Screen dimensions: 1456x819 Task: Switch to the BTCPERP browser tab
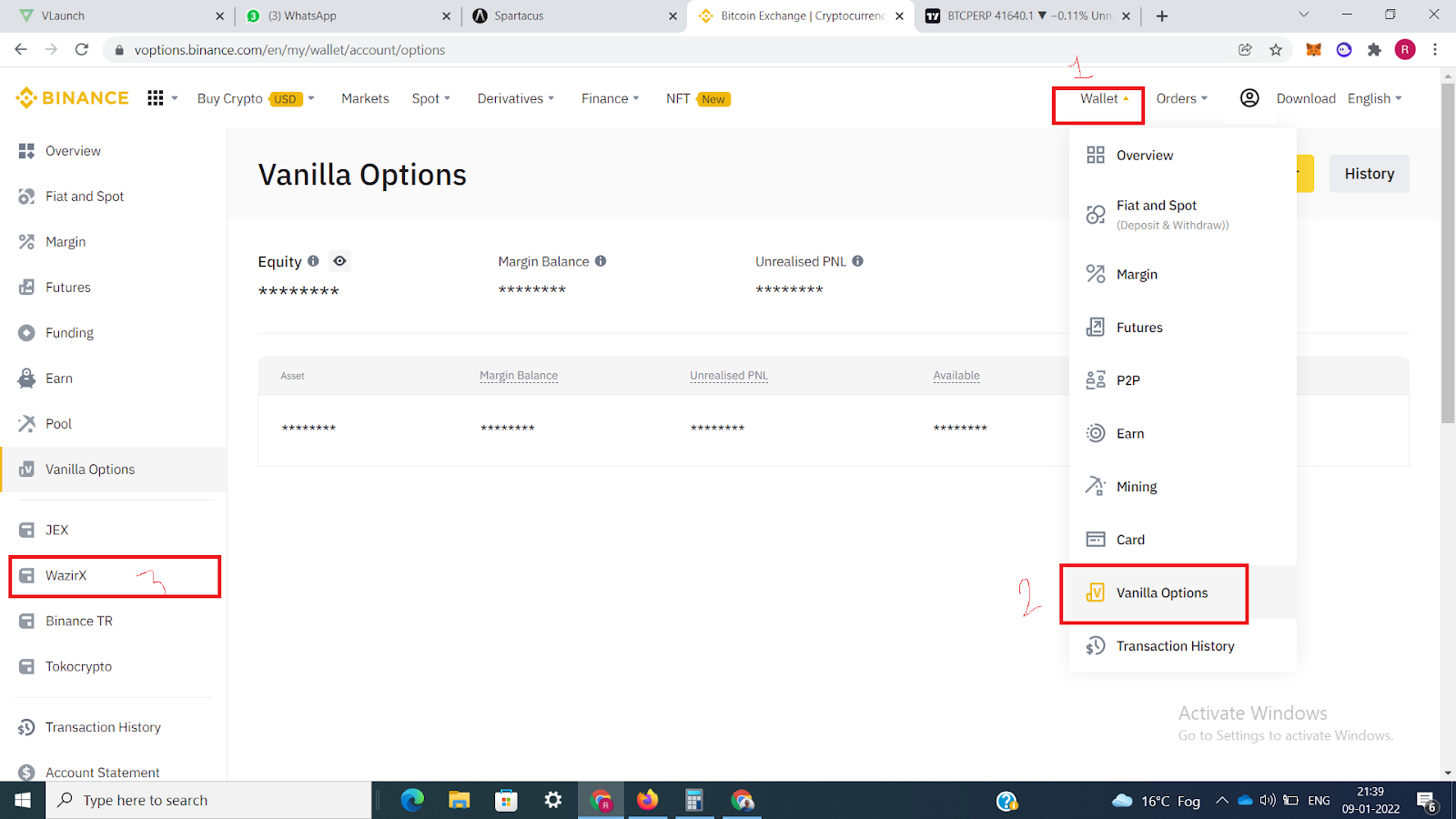pos(1028,16)
